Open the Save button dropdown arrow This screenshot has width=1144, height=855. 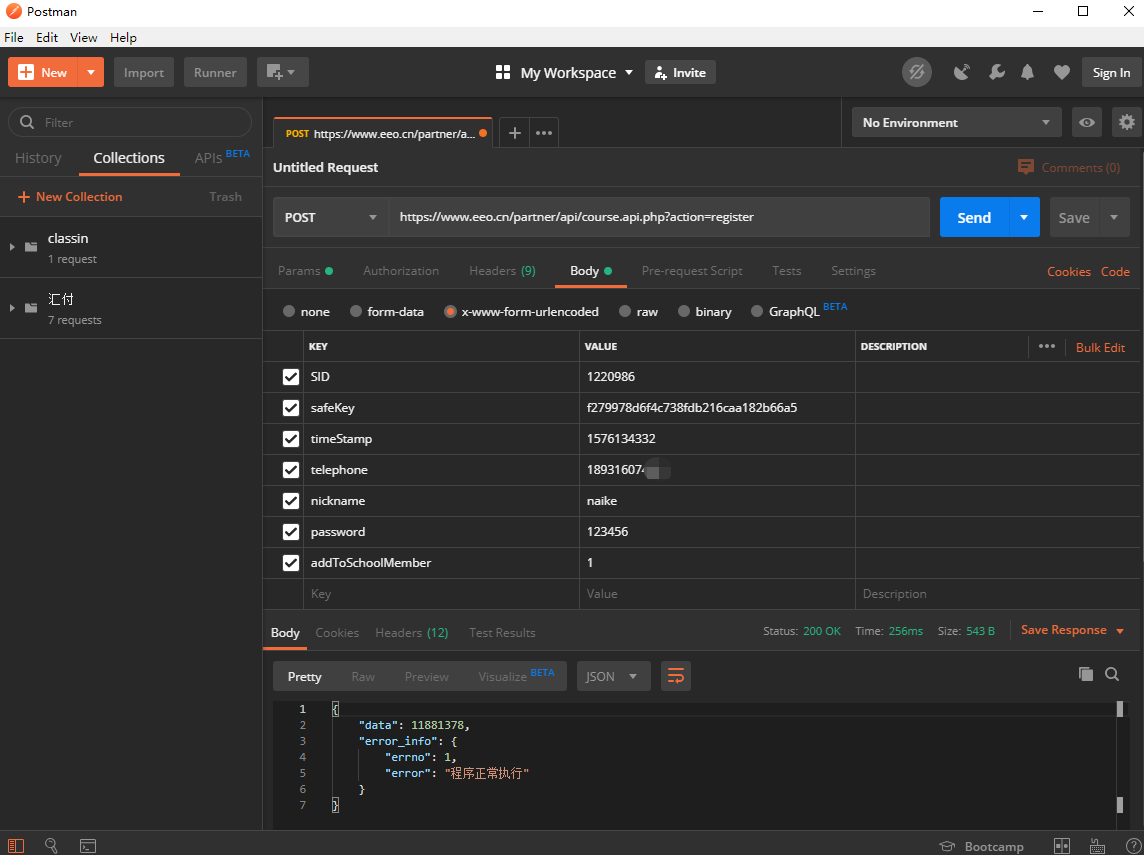coord(1114,217)
